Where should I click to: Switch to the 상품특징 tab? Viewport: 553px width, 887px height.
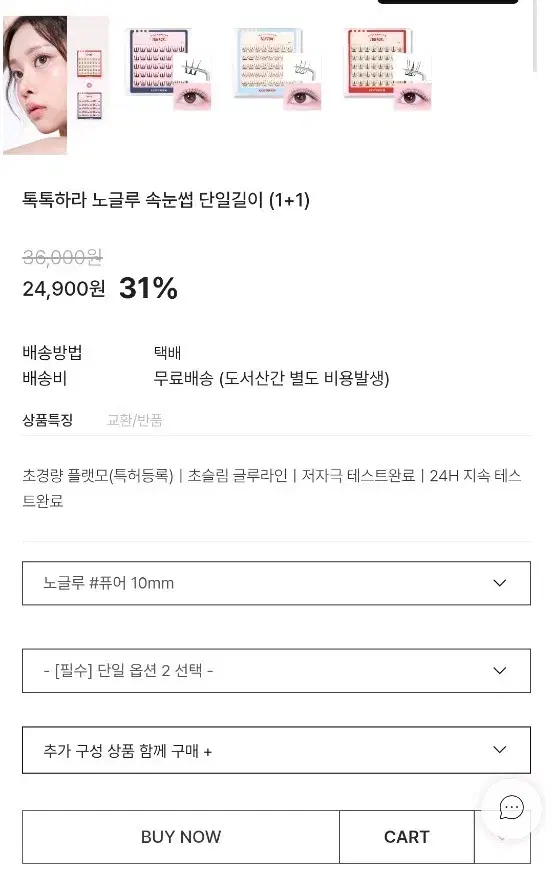pyautogui.click(x=47, y=420)
